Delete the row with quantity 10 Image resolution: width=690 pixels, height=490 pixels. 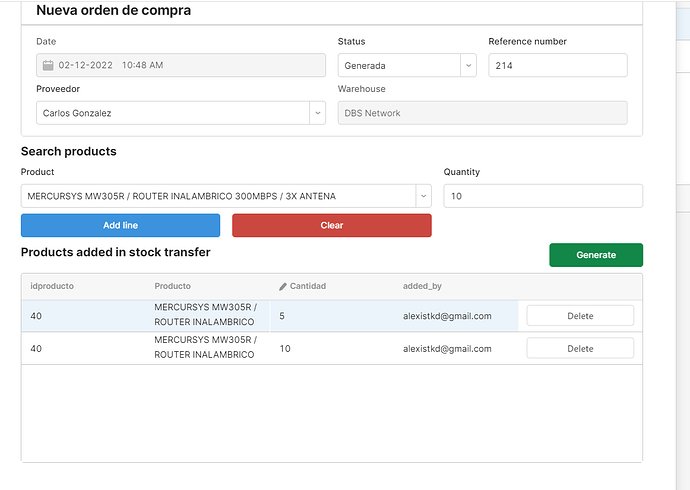coord(580,348)
